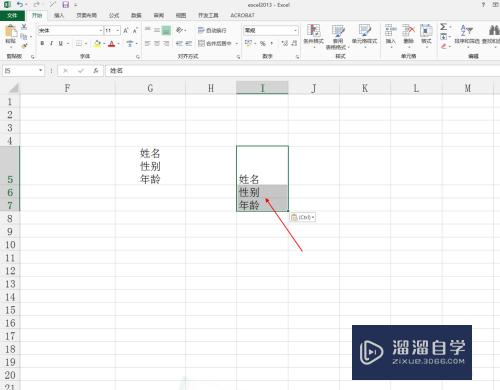Click the Copy icon in clipboard group
The image size is (500, 390).
tap(23, 36)
